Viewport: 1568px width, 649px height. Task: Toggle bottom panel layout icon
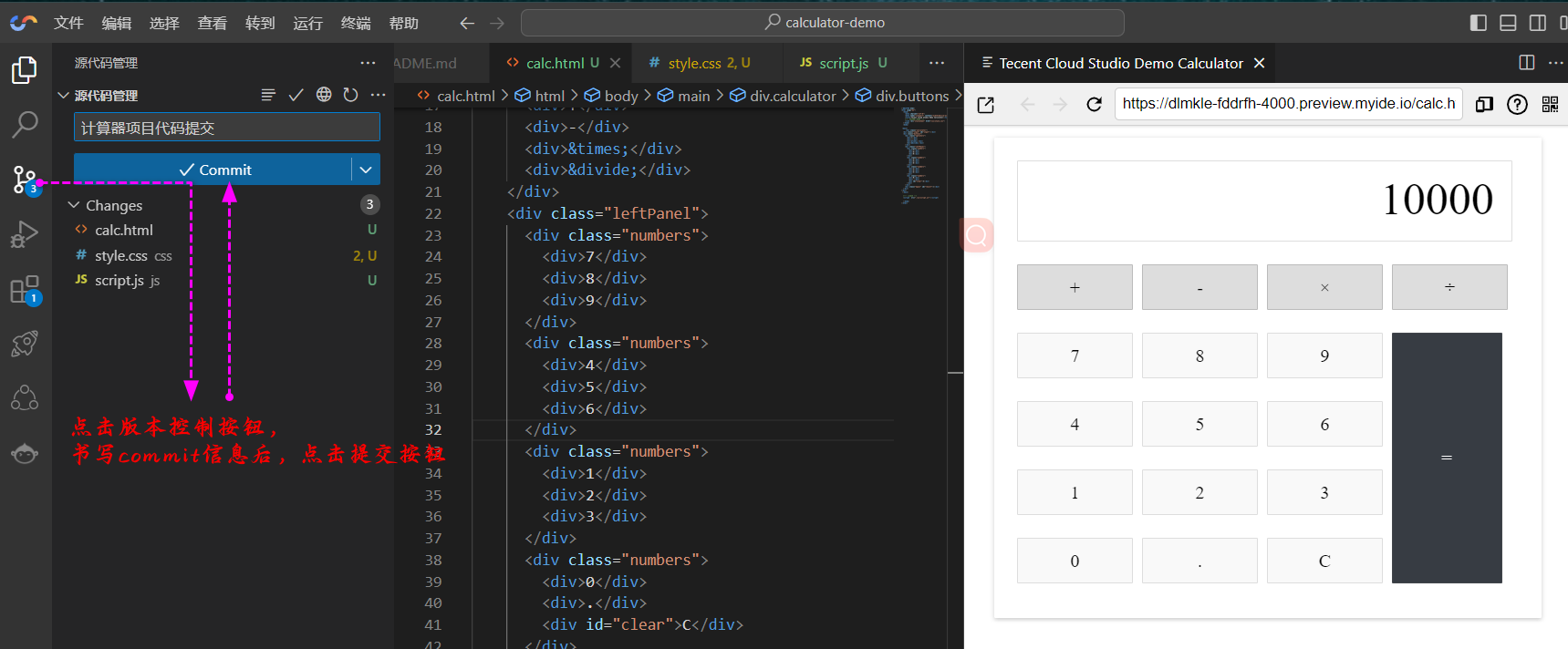[x=1508, y=23]
